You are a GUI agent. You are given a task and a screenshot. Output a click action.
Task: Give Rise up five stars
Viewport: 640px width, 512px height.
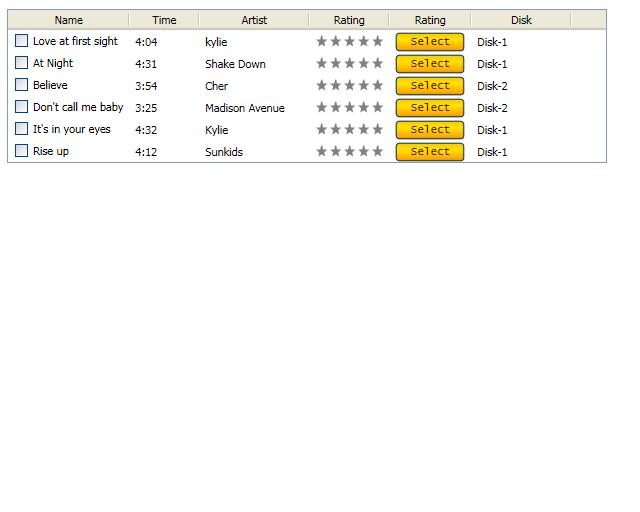coord(378,151)
